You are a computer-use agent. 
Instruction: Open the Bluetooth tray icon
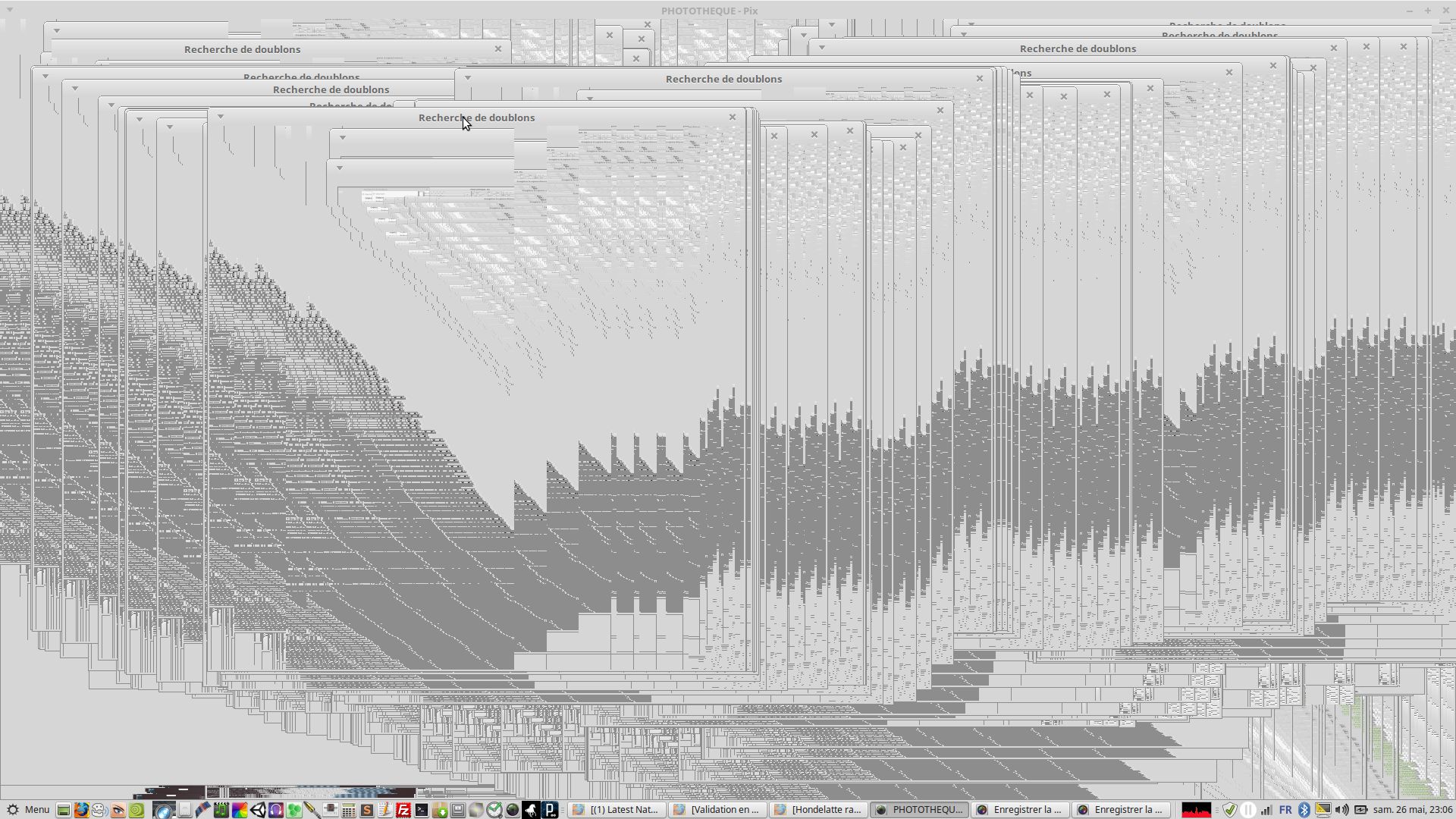[x=1304, y=810]
